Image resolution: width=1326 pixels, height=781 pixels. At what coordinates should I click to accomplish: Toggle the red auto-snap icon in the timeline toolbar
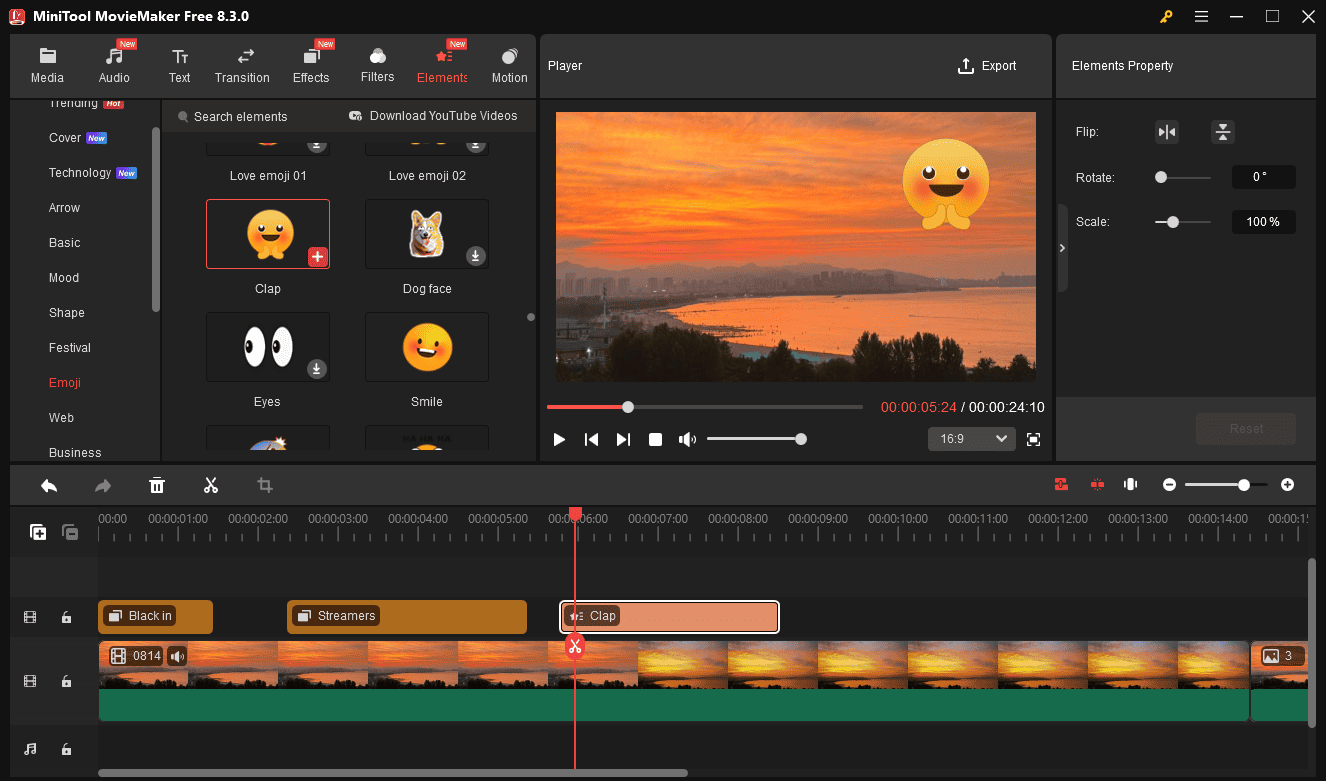tap(1061, 484)
